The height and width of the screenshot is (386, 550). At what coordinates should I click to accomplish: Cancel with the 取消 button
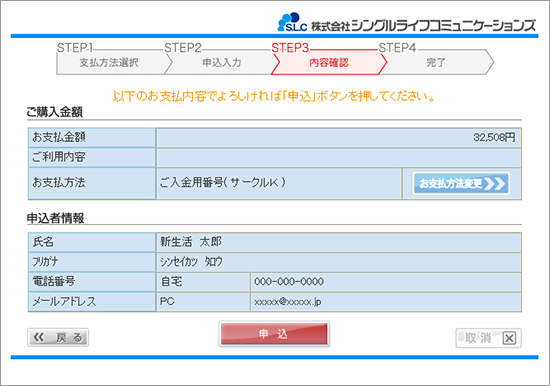[x=488, y=338]
